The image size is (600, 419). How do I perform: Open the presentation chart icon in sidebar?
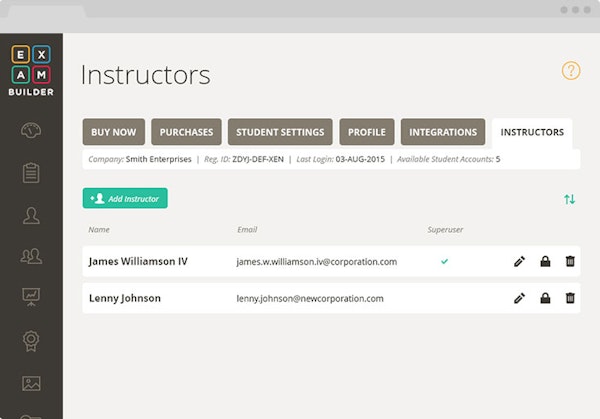pos(31,297)
